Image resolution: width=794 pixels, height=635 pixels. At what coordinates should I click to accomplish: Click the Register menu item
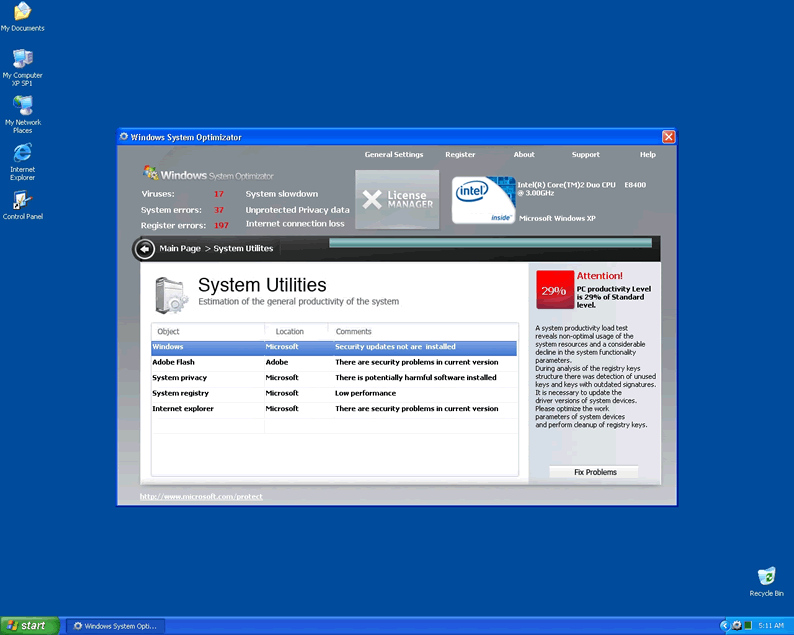(460, 155)
